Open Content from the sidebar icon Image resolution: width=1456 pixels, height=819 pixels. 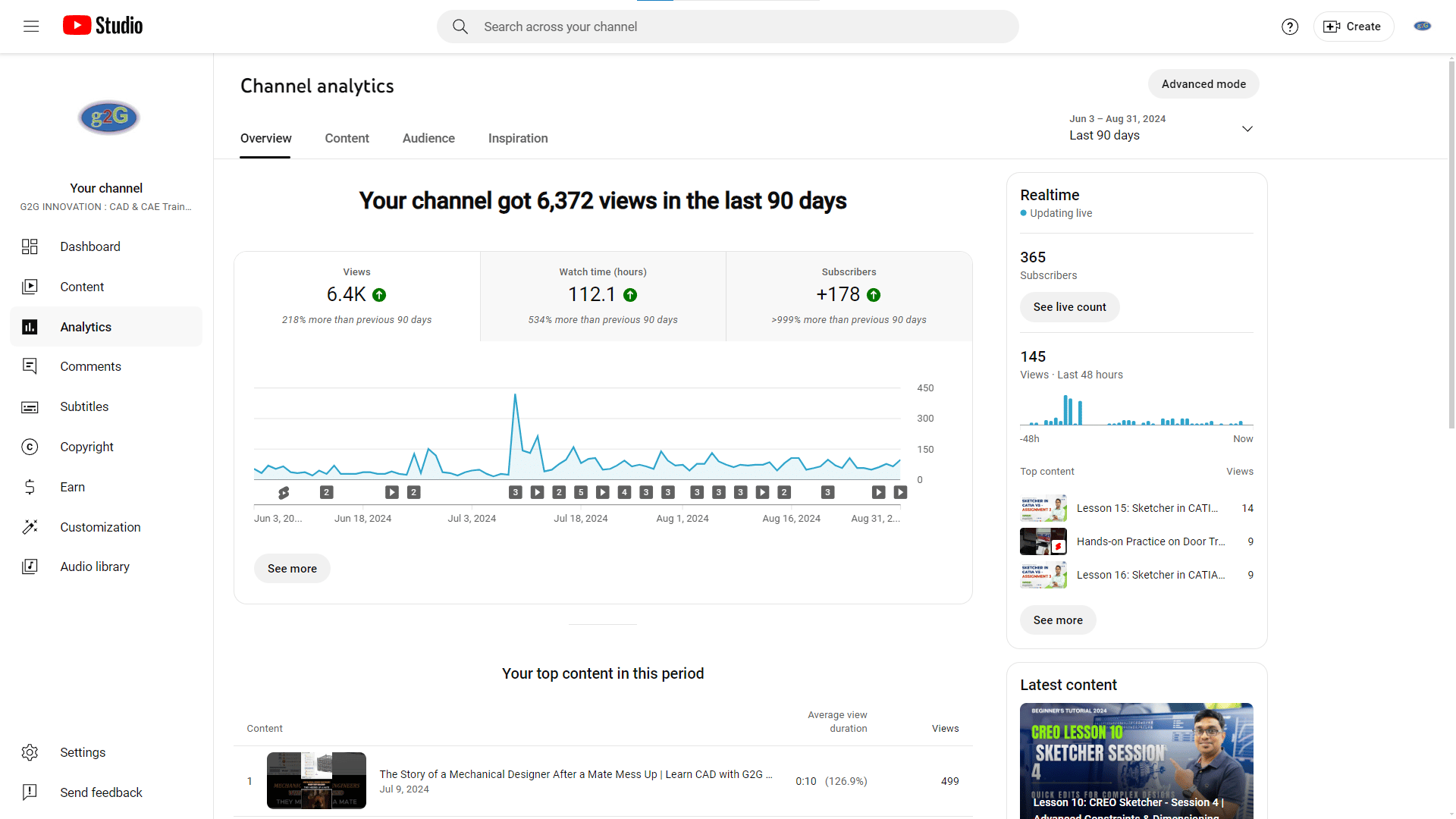pyautogui.click(x=30, y=287)
